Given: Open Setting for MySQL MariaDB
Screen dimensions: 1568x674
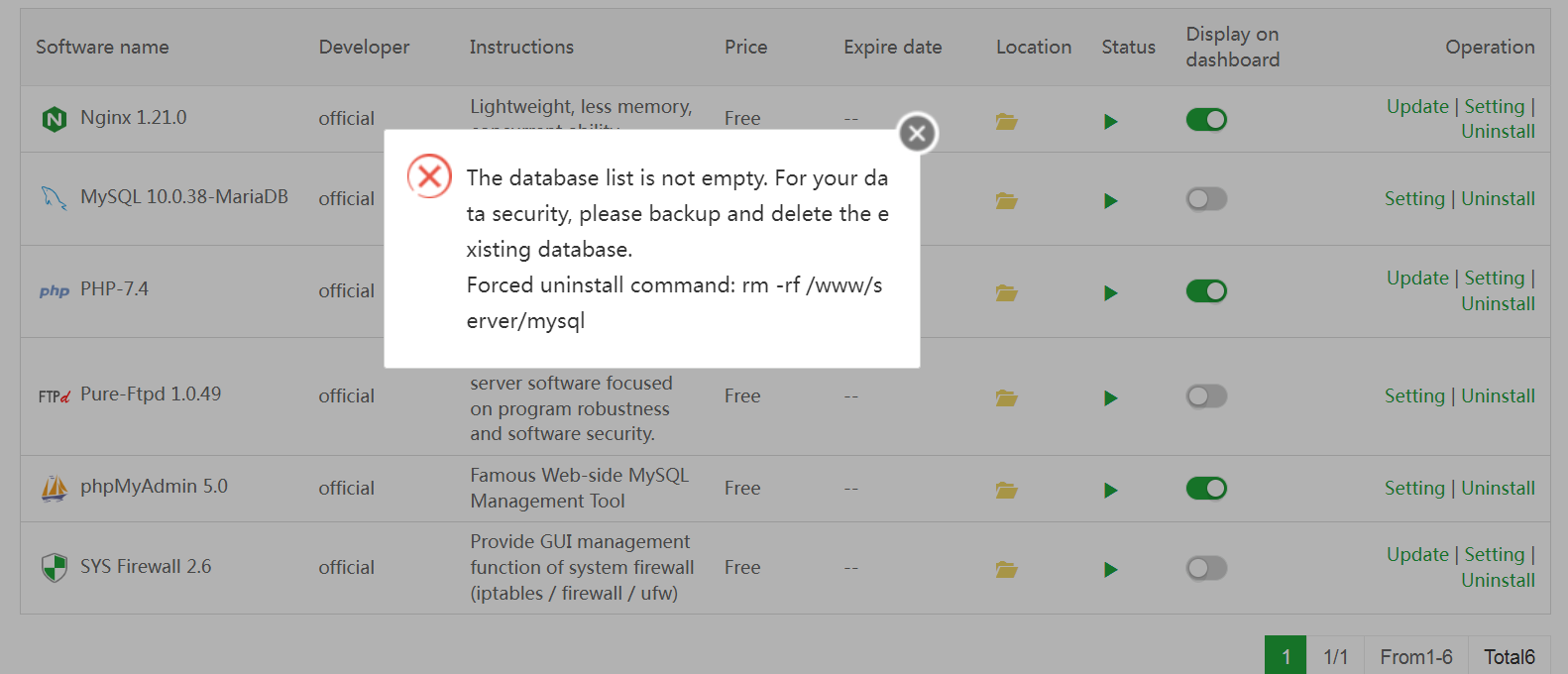Looking at the screenshot, I should click(1414, 198).
